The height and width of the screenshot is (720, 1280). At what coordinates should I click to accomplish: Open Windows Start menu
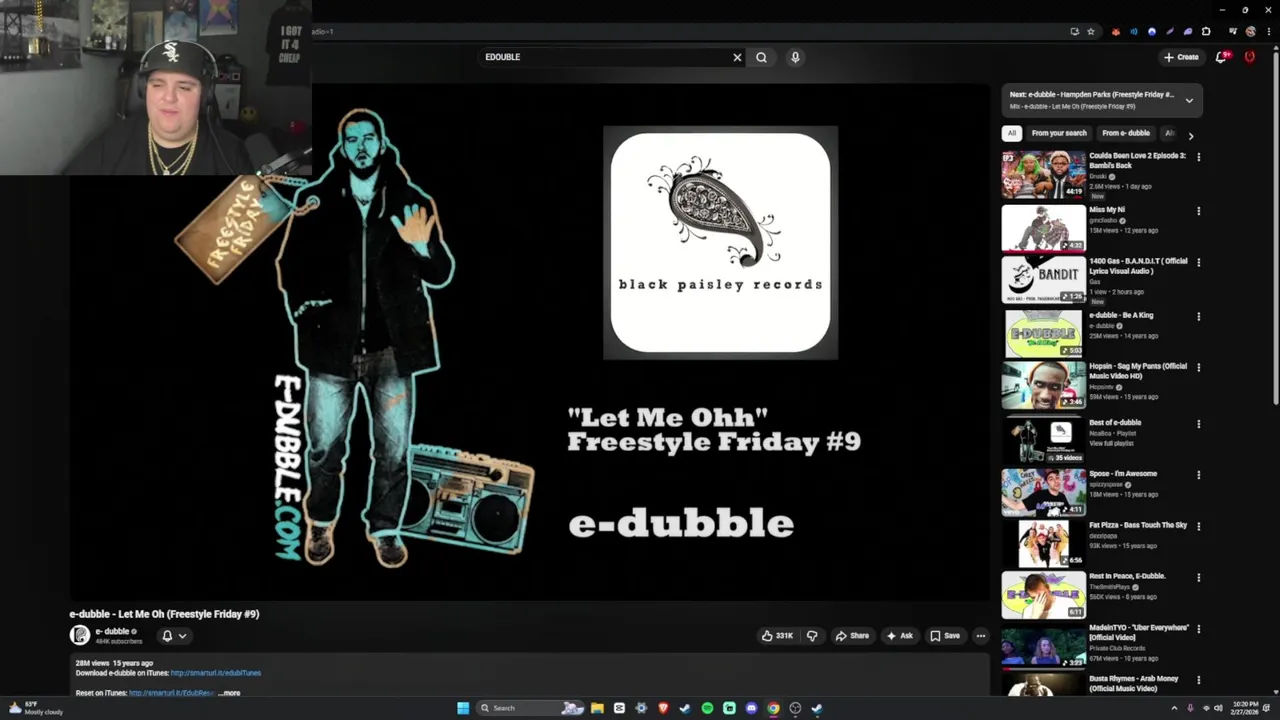pos(463,708)
